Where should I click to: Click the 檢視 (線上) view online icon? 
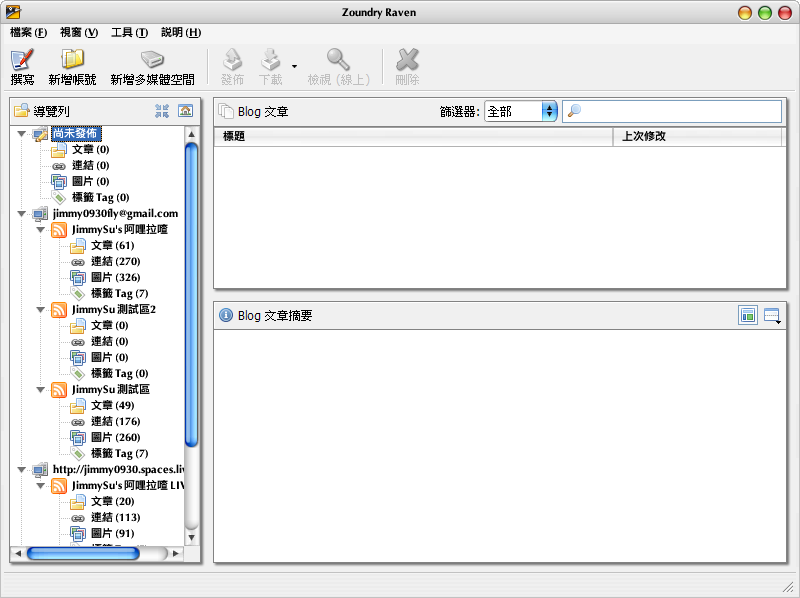[x=338, y=59]
